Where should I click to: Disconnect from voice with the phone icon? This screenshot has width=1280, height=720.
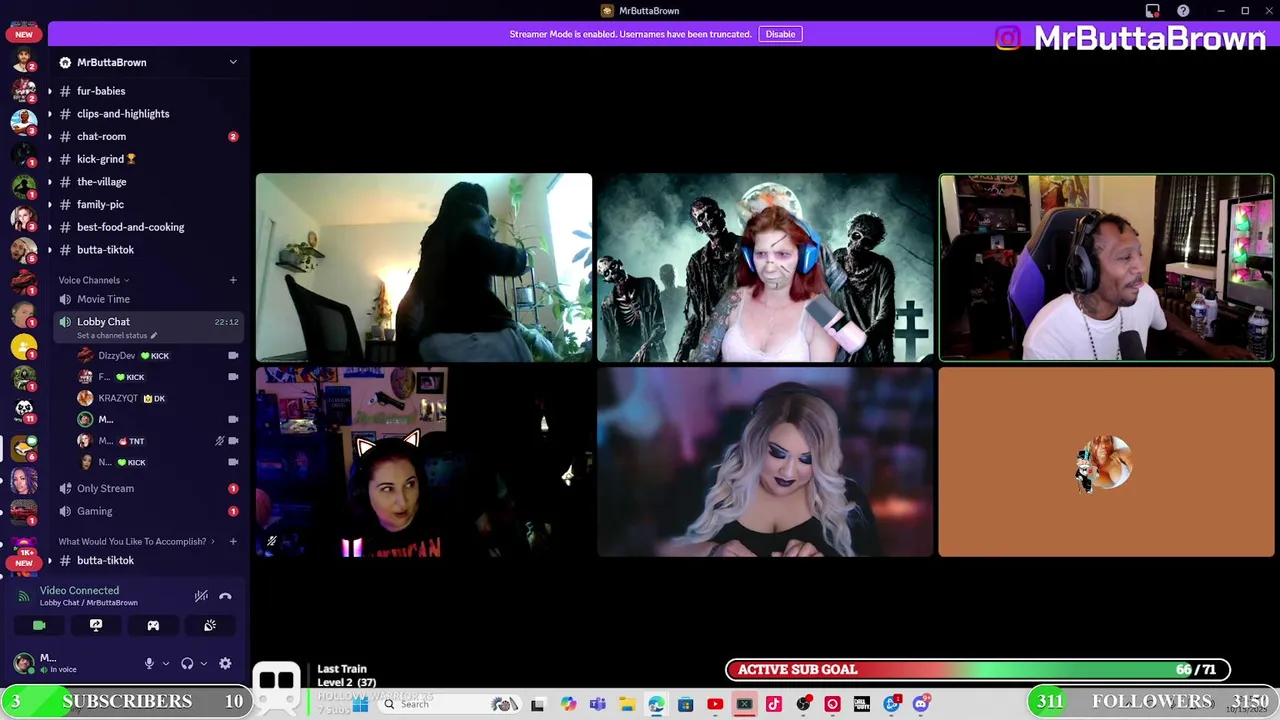pos(225,596)
